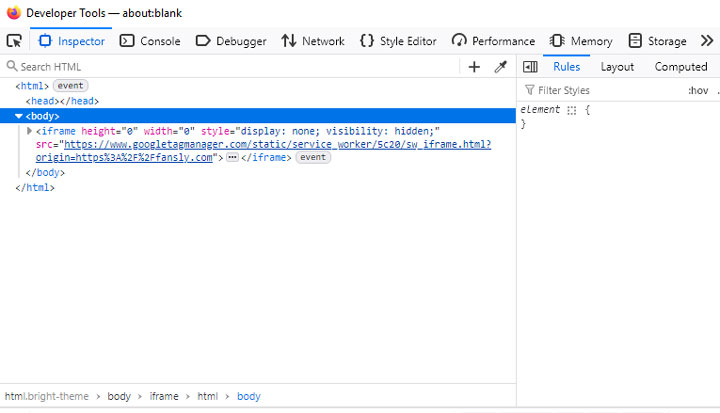Screen dimensions: 720x413
Task: Switch to the Storage panel
Action: pyautogui.click(x=657, y=41)
